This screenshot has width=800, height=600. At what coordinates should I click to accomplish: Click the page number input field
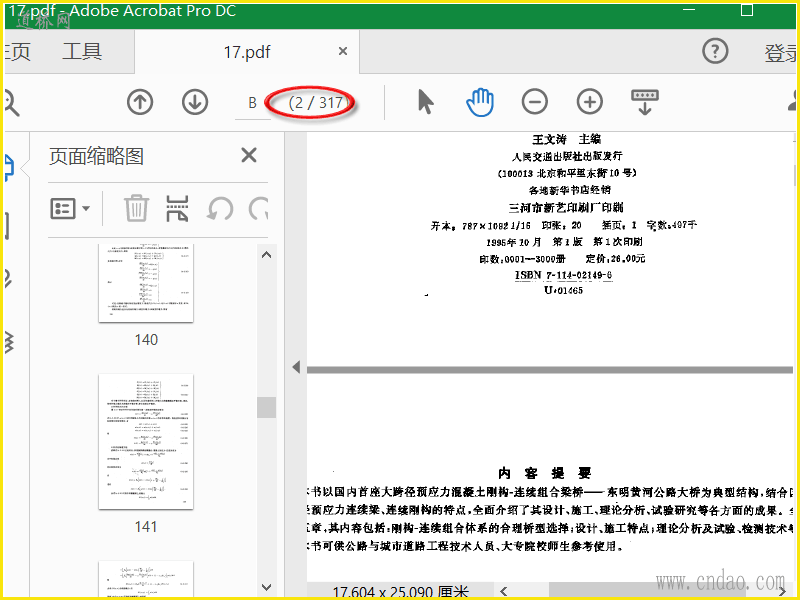tap(253, 103)
